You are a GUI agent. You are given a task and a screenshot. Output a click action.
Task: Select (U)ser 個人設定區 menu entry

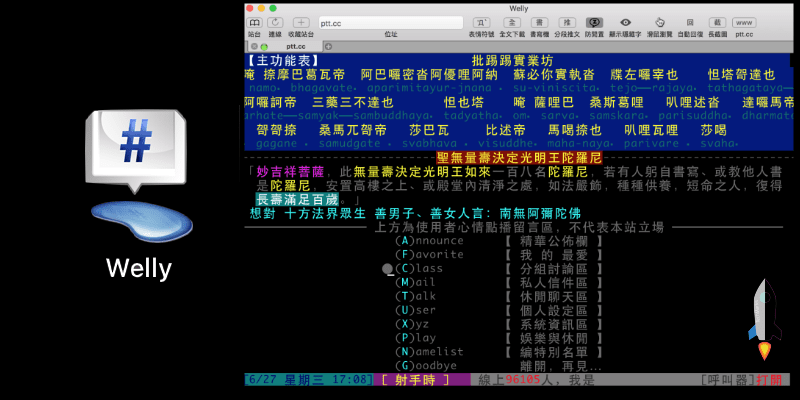(499, 310)
